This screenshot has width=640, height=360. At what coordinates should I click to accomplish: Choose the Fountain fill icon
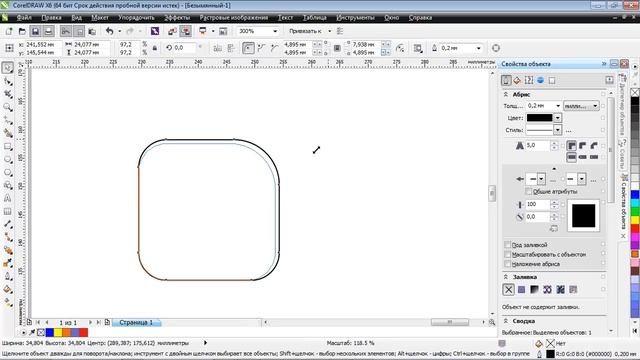coord(534,290)
